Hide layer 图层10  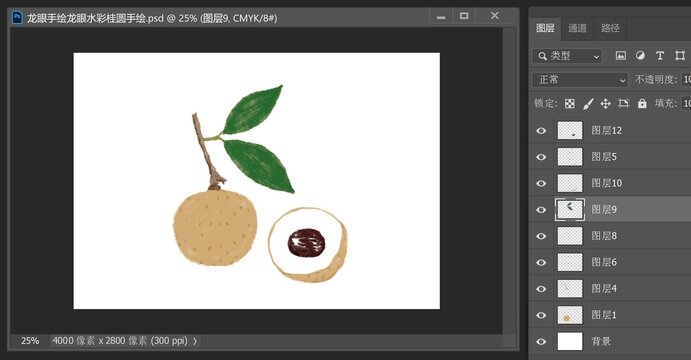(x=541, y=183)
